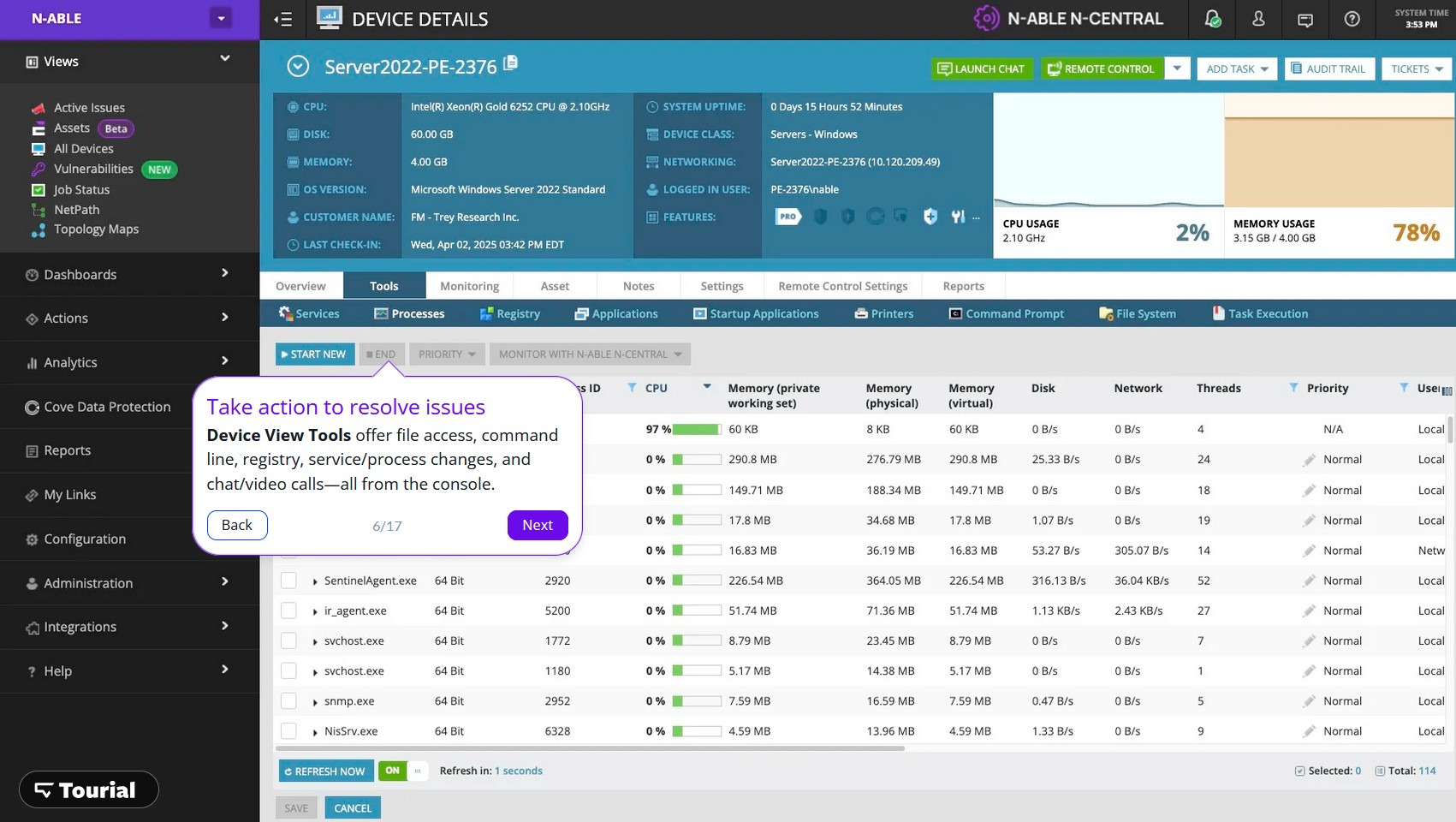Click the horizontal scrollbar under process table
This screenshot has width=1456, height=822.
pos(589,748)
